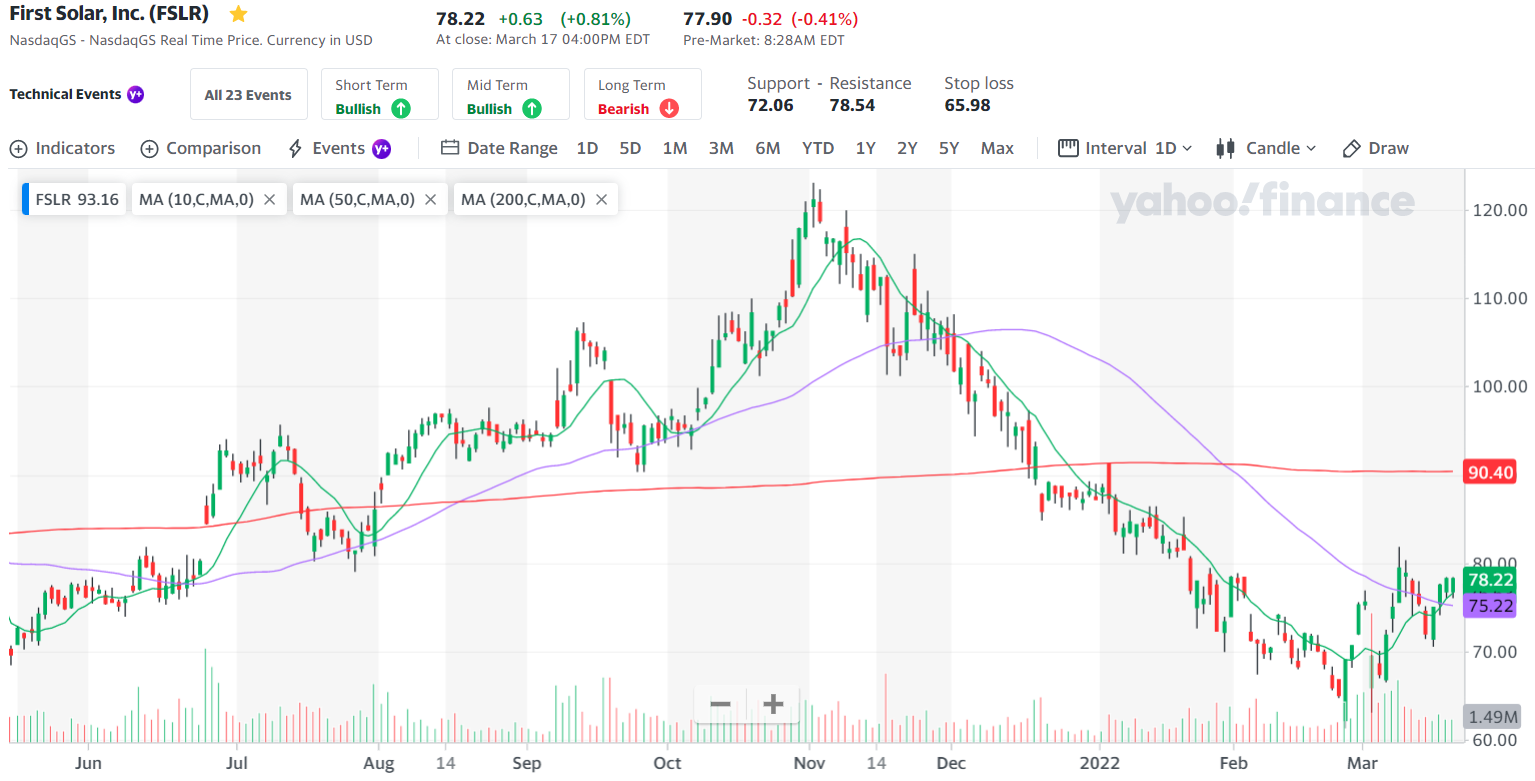Click the pre-market price 77.90
1535x781 pixels.
coord(708,19)
